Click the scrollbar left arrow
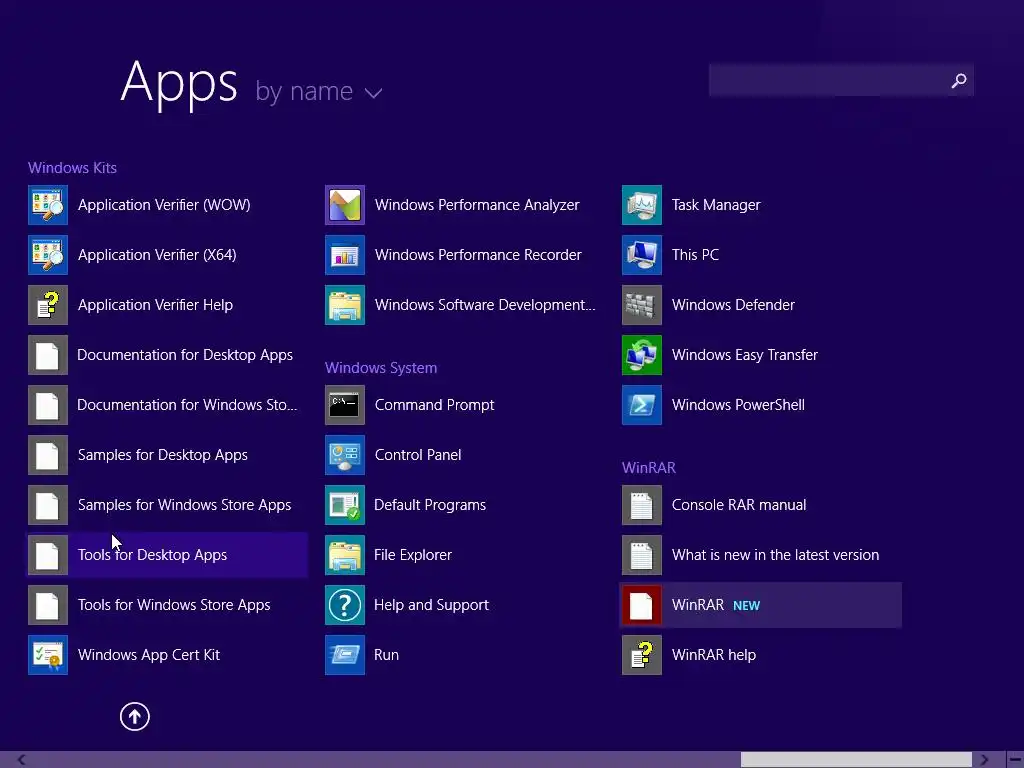Viewport: 1024px width, 768px height. [x=21, y=760]
